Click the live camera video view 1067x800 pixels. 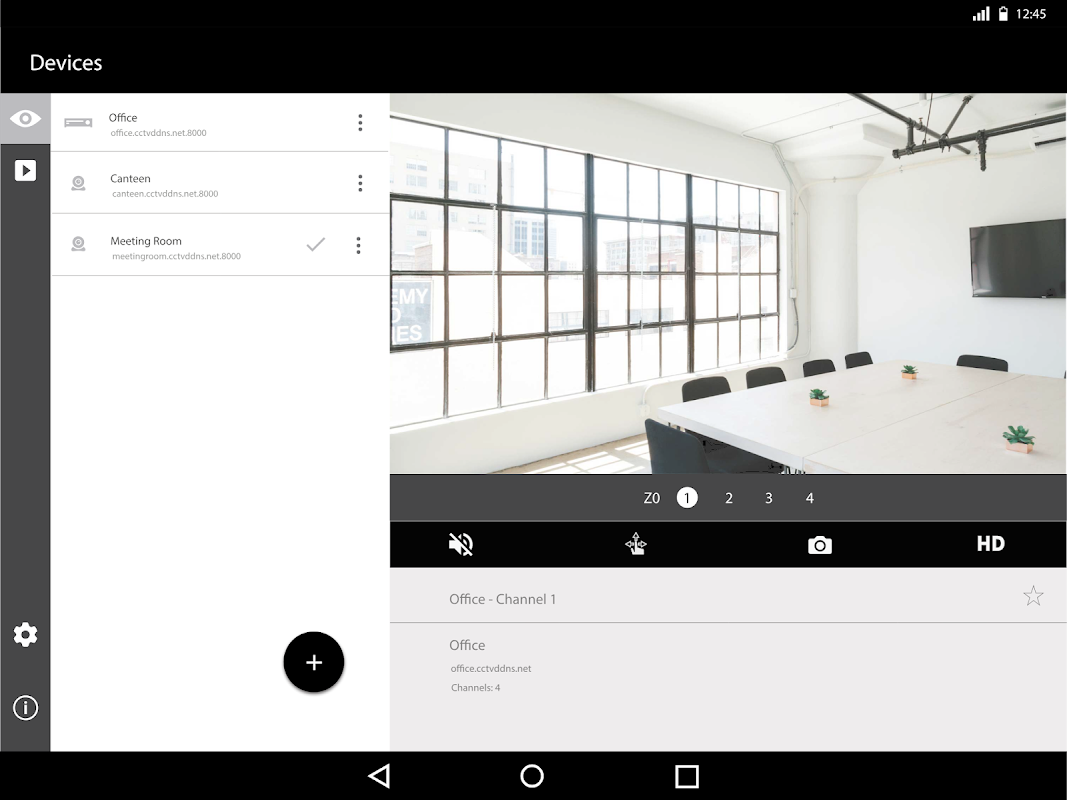coord(728,284)
